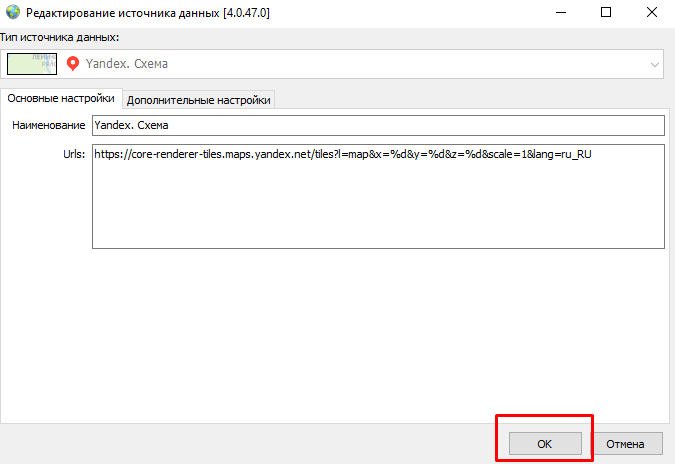675x464 pixels.
Task: Click the Наименование label
Action: 49,125
